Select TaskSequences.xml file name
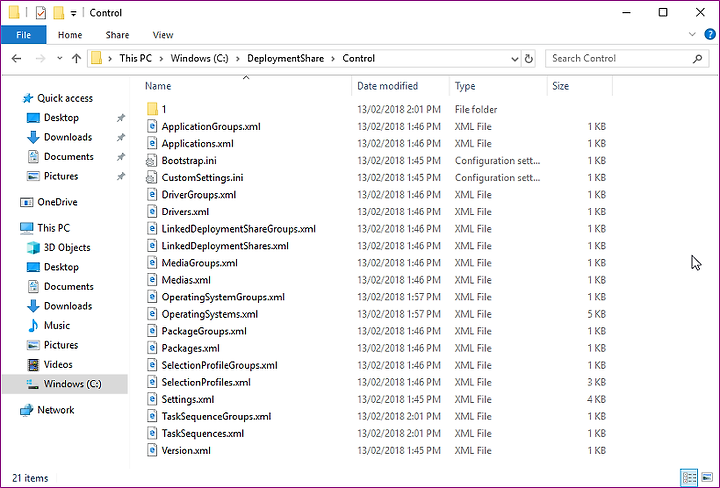Image resolution: width=720 pixels, height=488 pixels. (203, 433)
